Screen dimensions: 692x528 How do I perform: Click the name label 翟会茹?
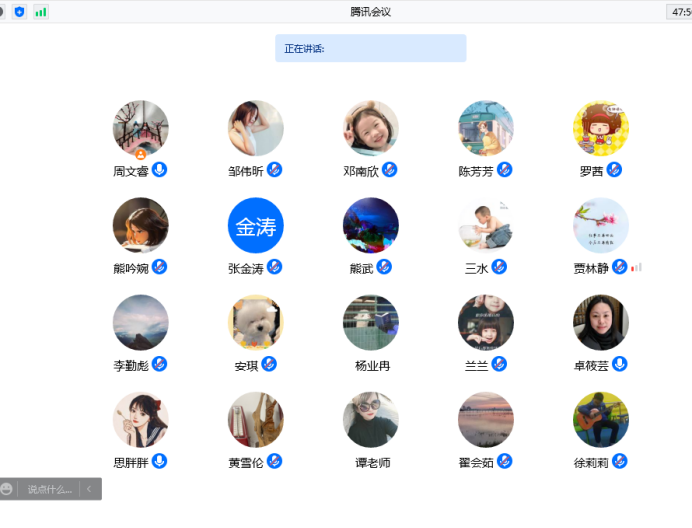click(x=476, y=463)
